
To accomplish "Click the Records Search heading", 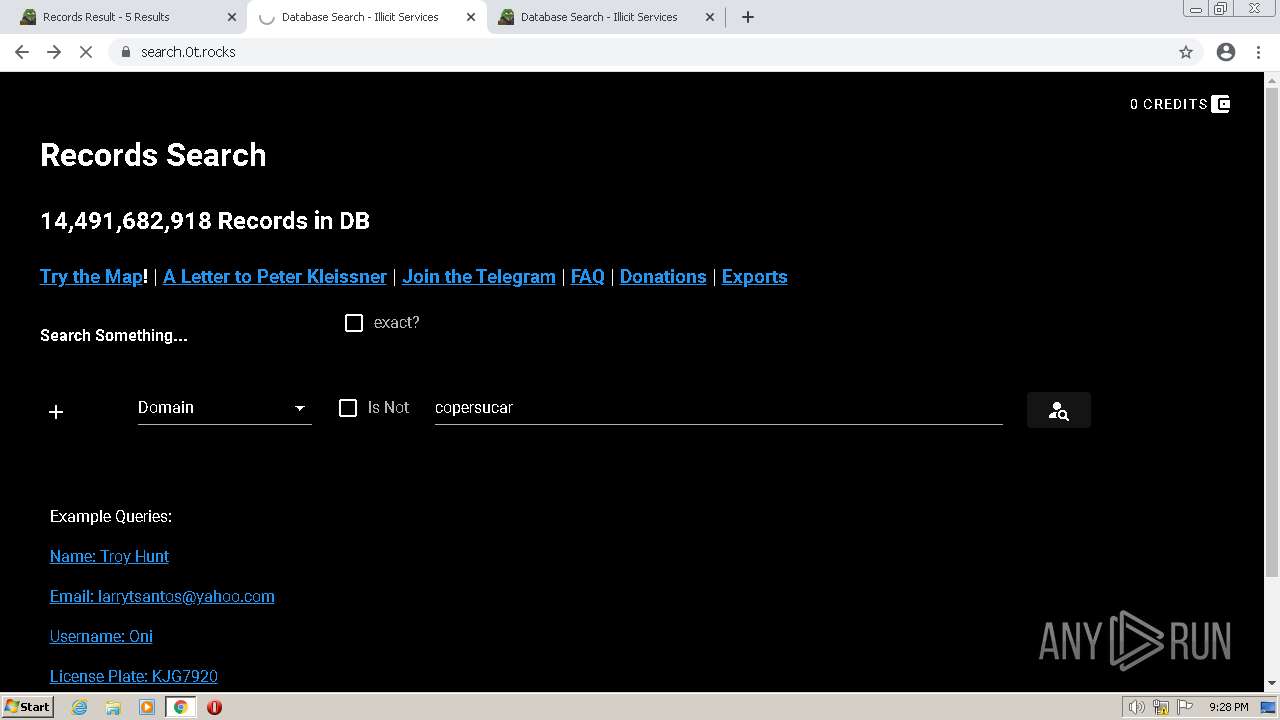I will click(x=153, y=155).
